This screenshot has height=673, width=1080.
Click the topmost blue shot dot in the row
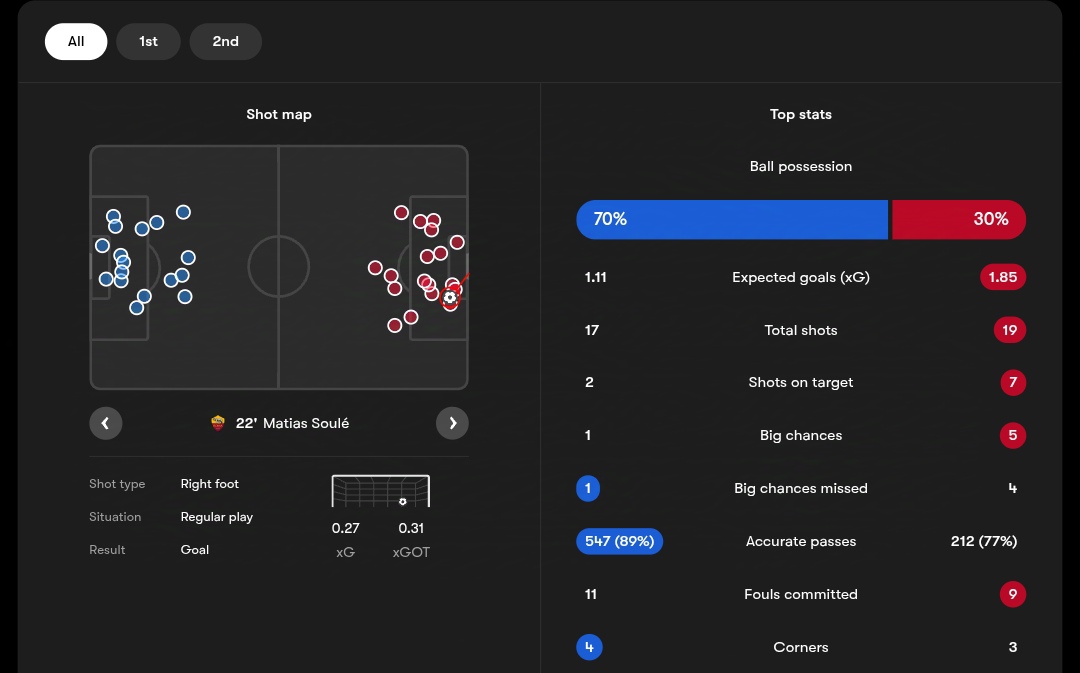pyautogui.click(x=183, y=212)
